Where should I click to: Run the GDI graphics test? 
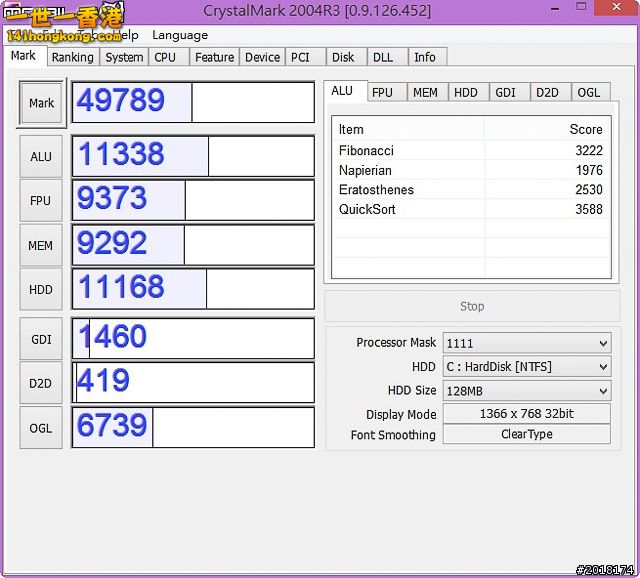point(41,339)
